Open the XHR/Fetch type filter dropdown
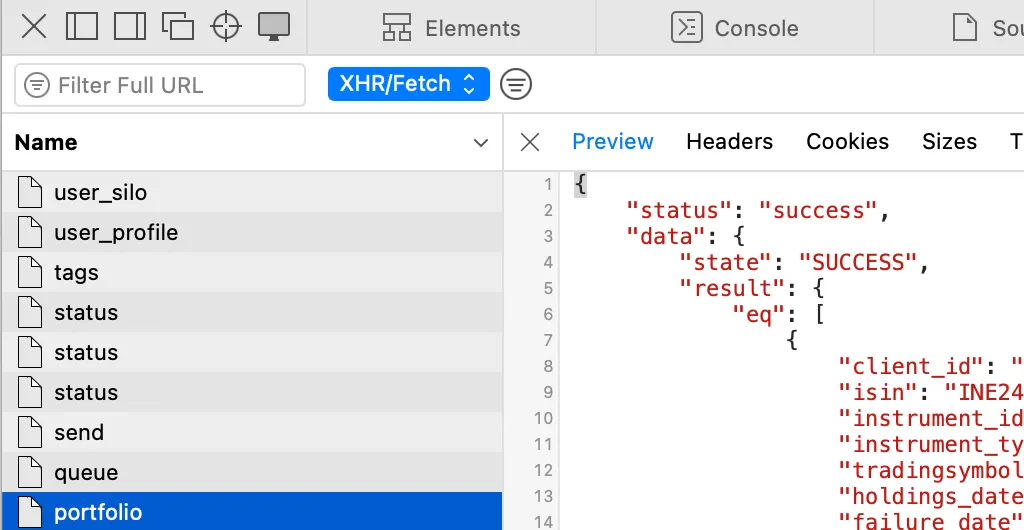Screen dimensions: 1024x530 [408, 84]
